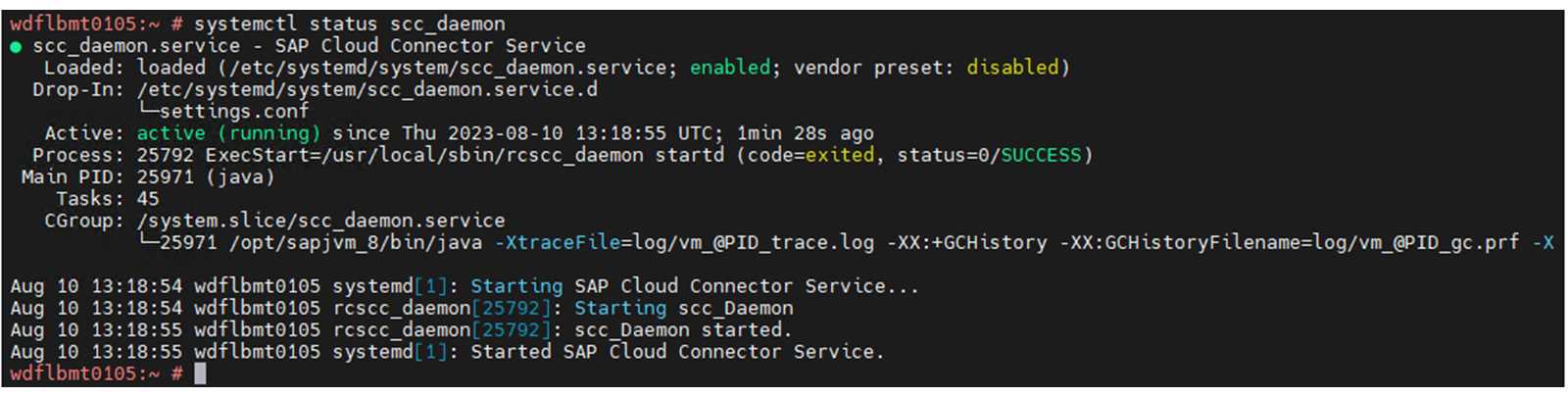Click the tree branch glyph before 25971 java process
Screen dimensions: 1568x397
(x=148, y=240)
